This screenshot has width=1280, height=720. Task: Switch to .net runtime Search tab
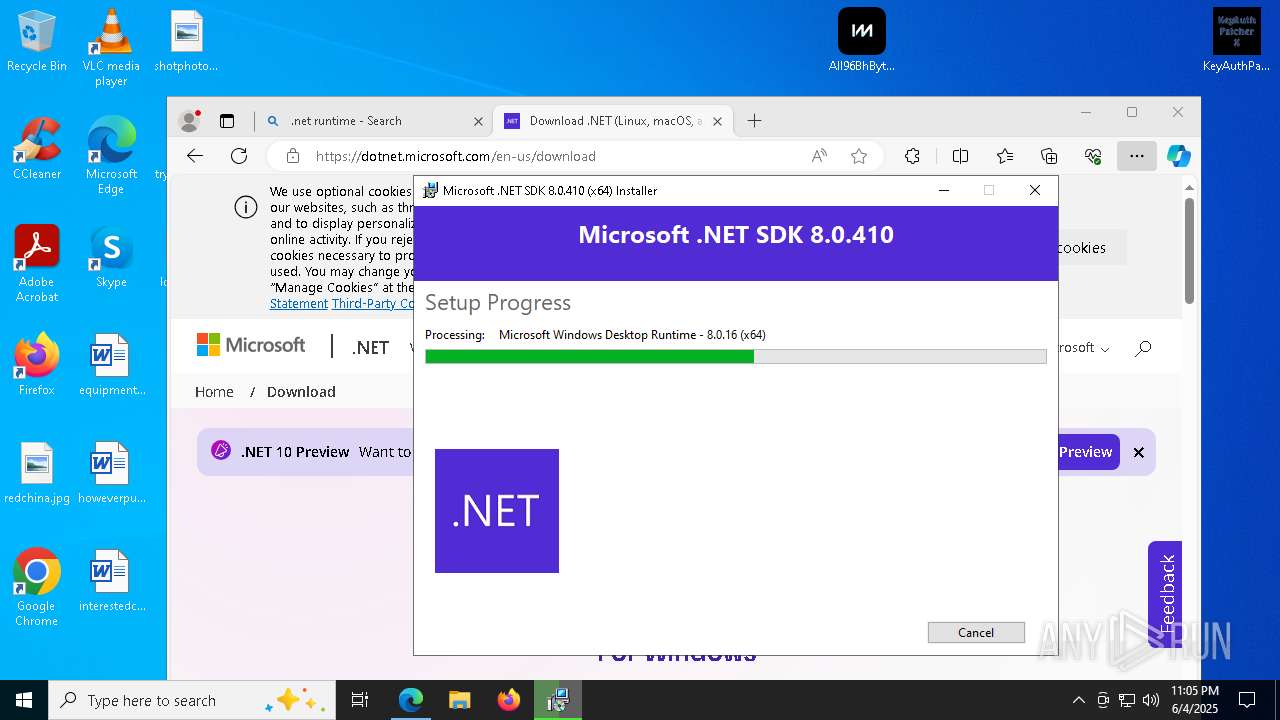(375, 121)
